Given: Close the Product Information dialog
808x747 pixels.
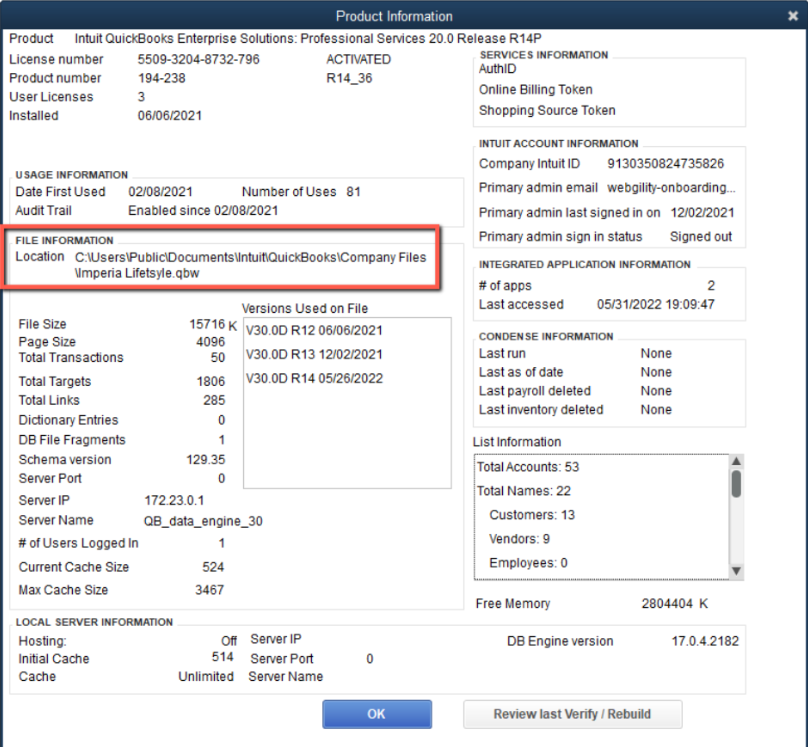Looking at the screenshot, I should click(795, 16).
